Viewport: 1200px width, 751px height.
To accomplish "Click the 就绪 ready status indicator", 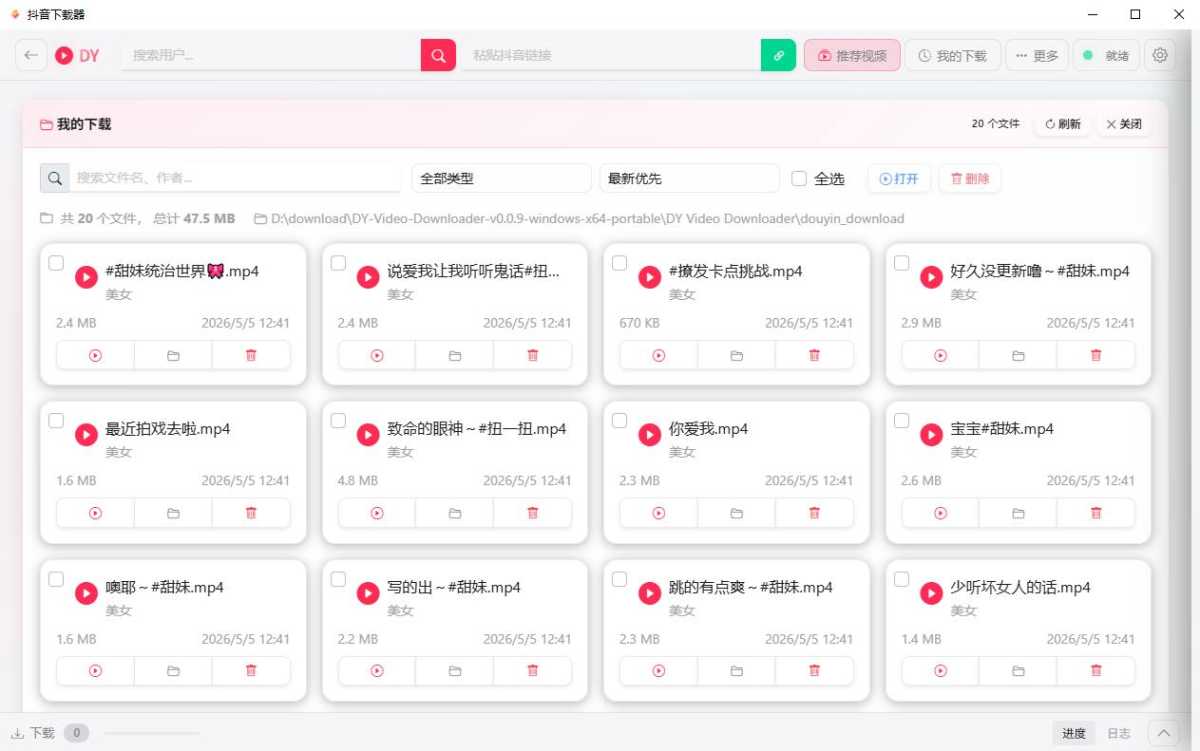I will click(1107, 56).
